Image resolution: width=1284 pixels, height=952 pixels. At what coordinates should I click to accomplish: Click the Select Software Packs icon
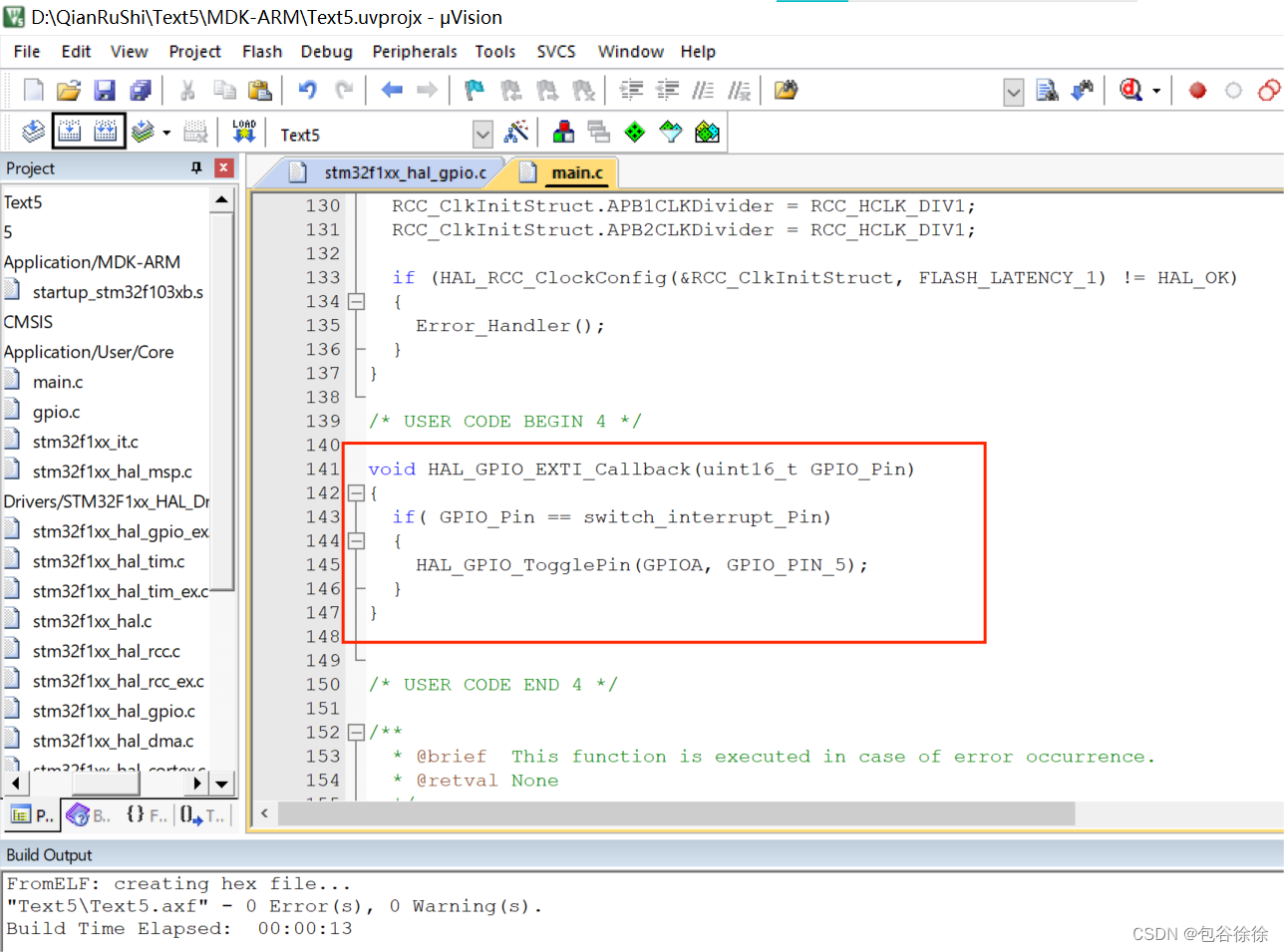pos(671,132)
